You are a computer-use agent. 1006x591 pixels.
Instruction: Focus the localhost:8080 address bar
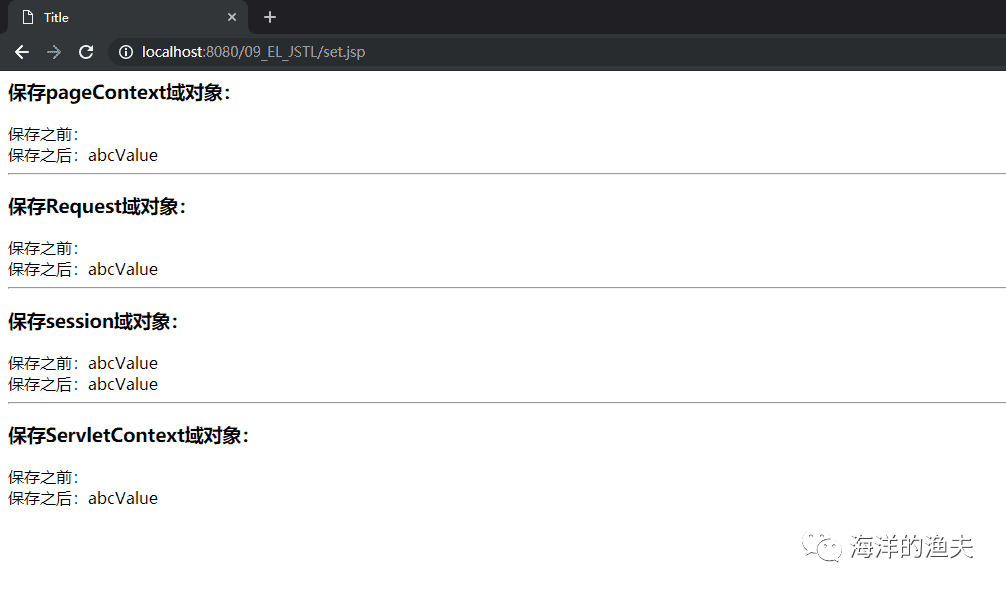pyautogui.click(x=557, y=52)
